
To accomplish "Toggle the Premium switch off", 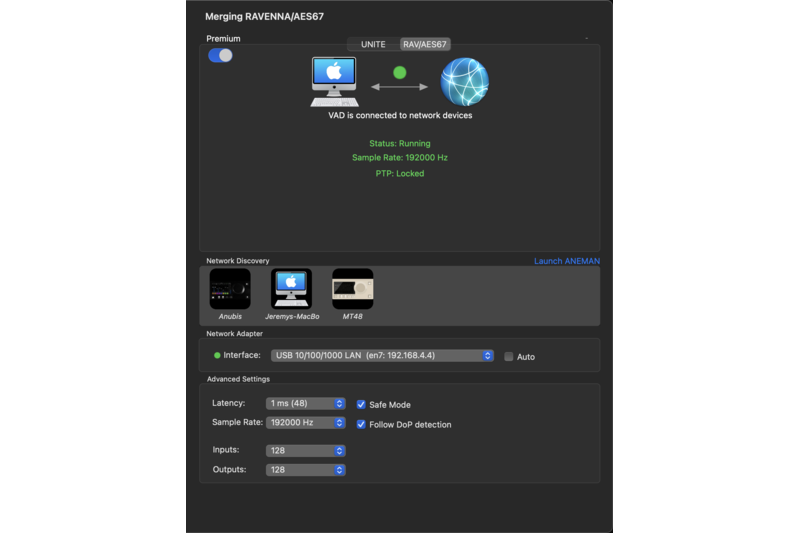I will click(x=220, y=55).
